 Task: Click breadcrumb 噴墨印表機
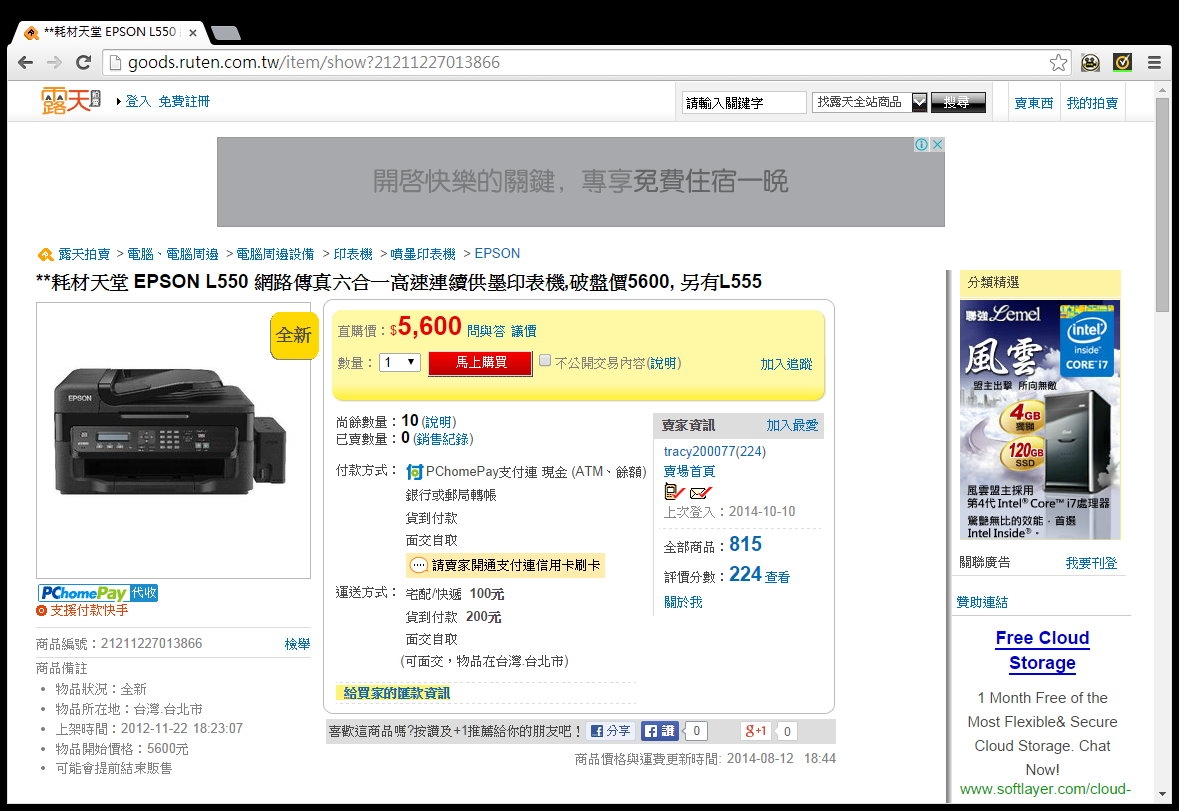tap(423, 254)
